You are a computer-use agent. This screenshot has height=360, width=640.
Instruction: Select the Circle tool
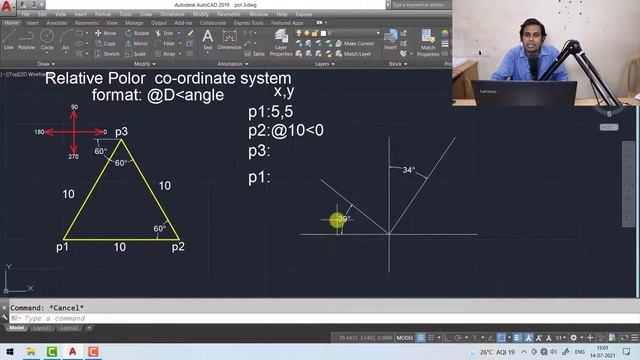click(x=47, y=40)
